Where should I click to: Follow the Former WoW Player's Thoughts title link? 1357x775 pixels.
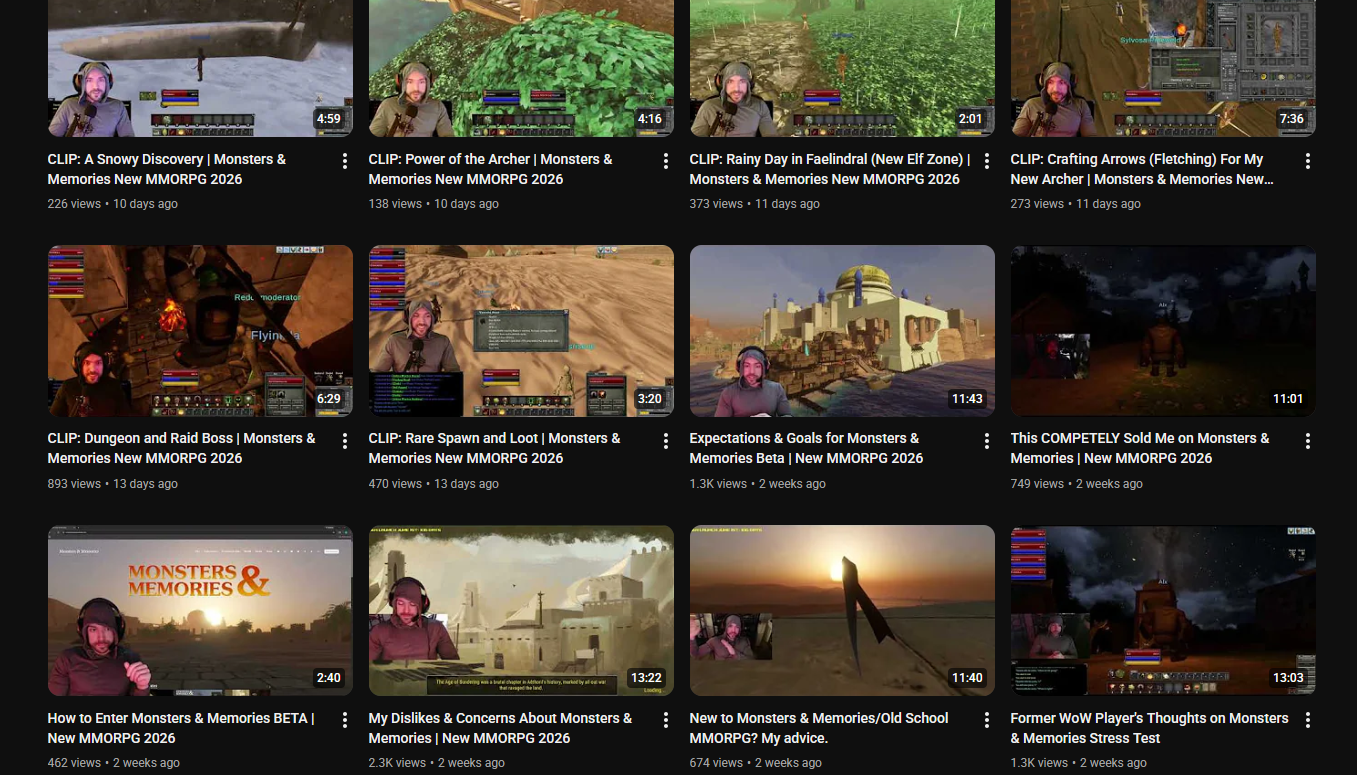click(x=1149, y=728)
